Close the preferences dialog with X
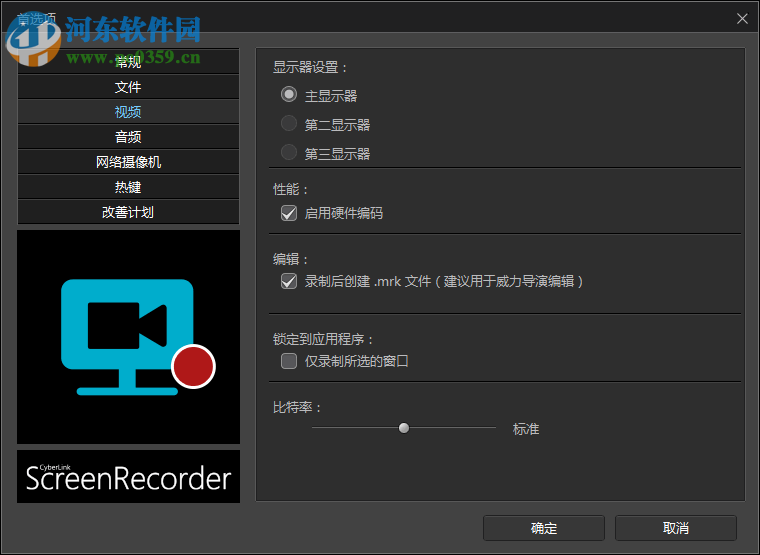This screenshot has width=760, height=555. click(742, 19)
